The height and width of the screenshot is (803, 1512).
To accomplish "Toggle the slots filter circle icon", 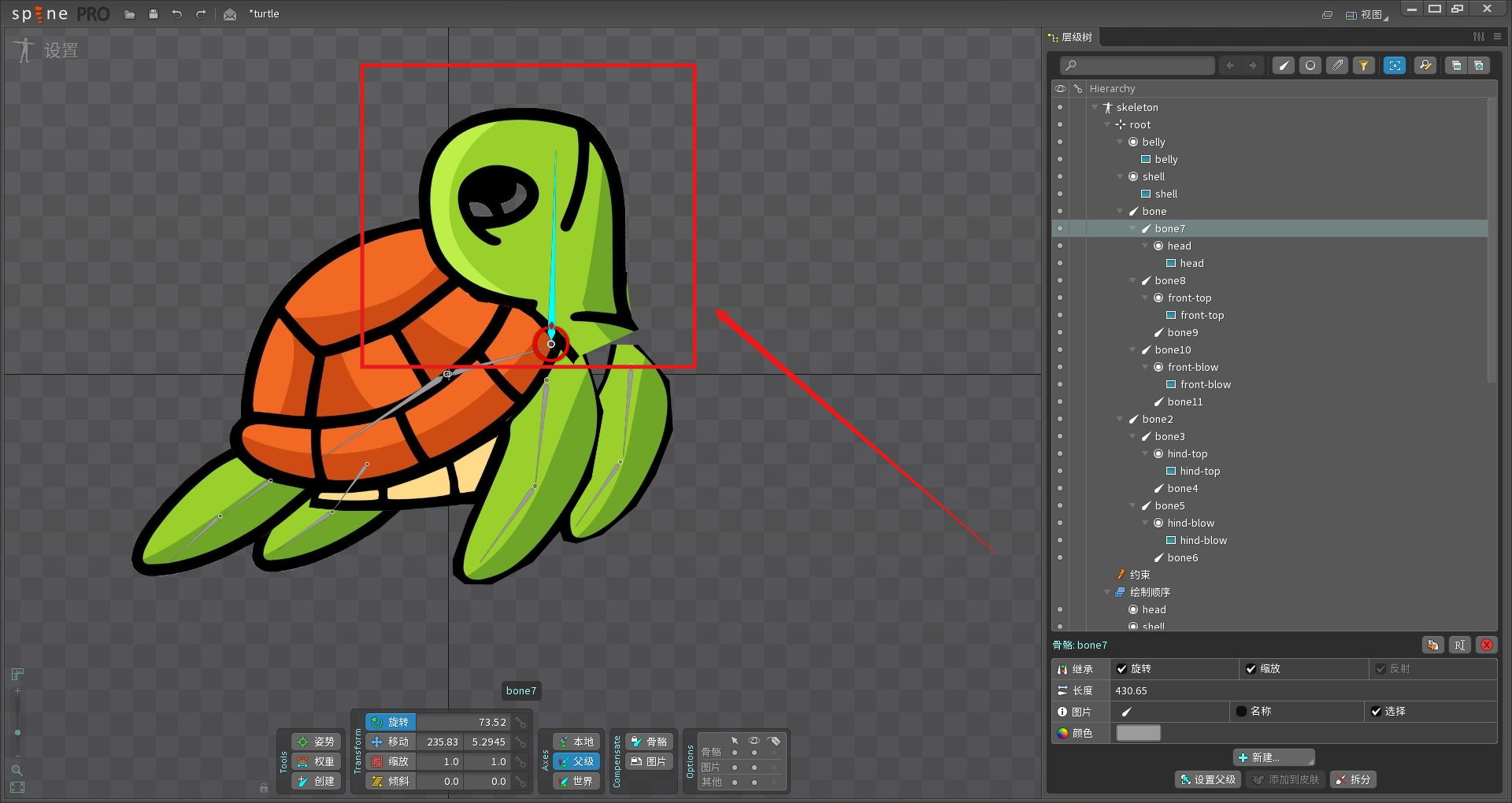I will (1310, 65).
